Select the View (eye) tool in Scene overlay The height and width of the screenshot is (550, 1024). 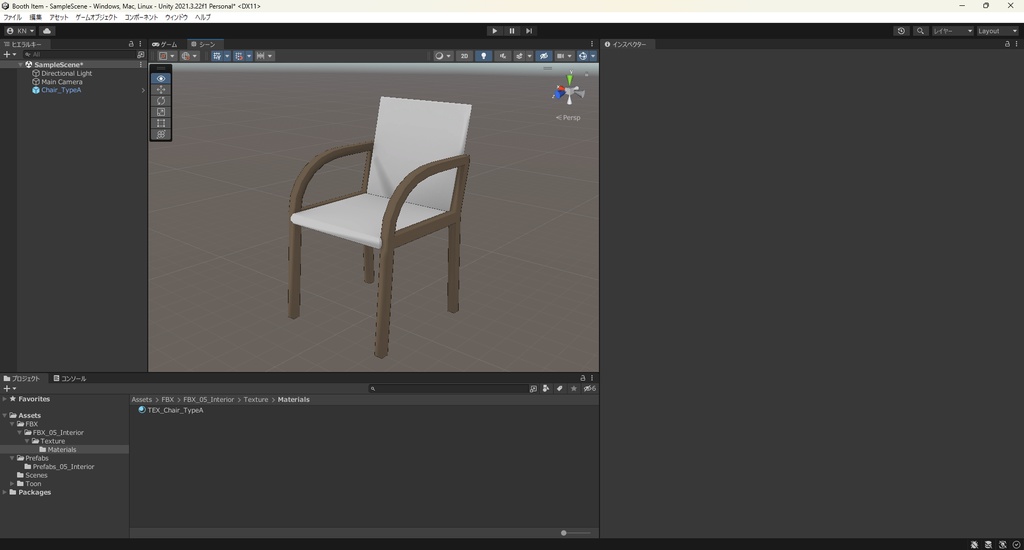(161, 78)
